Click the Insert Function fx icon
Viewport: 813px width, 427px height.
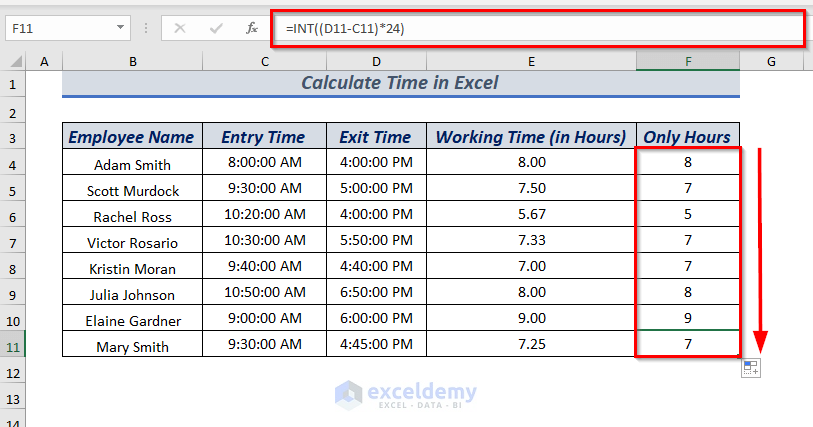point(251,28)
